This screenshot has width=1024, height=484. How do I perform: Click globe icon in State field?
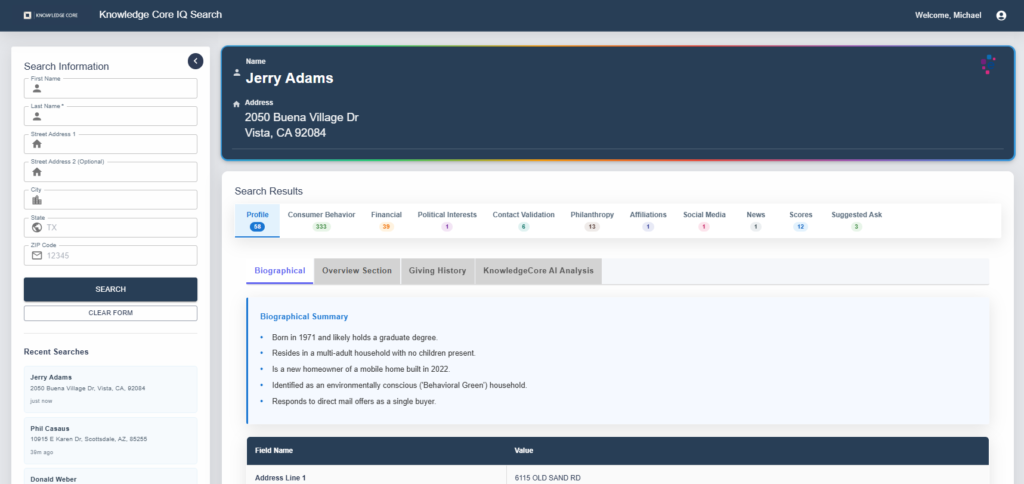37,227
